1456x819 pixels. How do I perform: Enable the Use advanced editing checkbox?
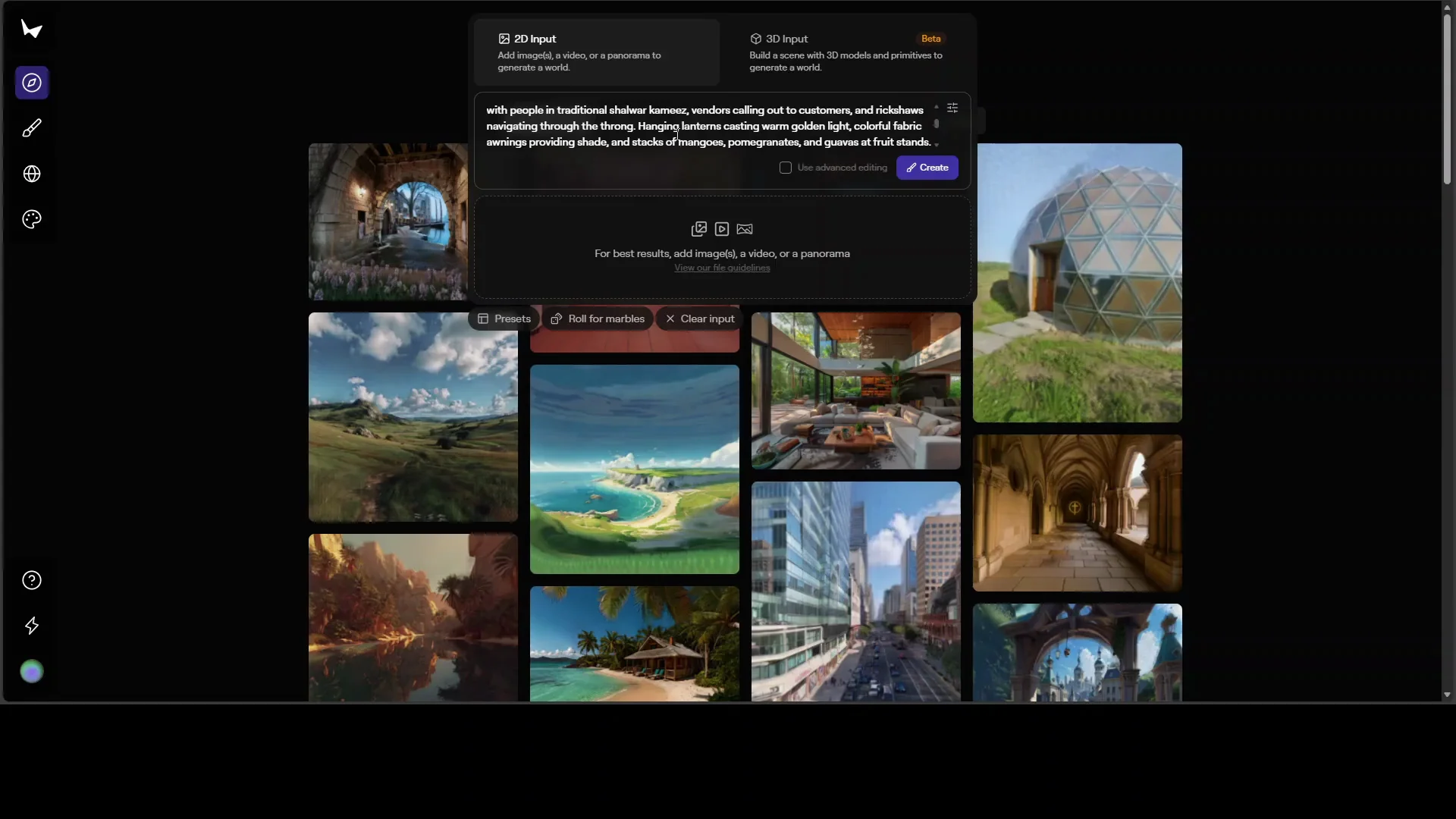[786, 168]
